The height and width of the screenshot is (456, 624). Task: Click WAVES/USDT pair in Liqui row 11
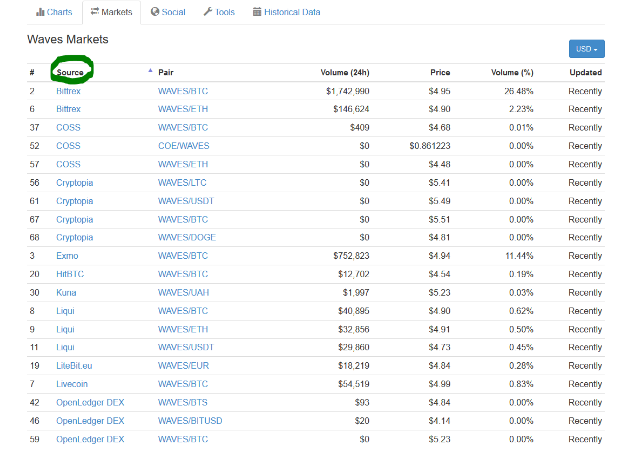(x=186, y=347)
